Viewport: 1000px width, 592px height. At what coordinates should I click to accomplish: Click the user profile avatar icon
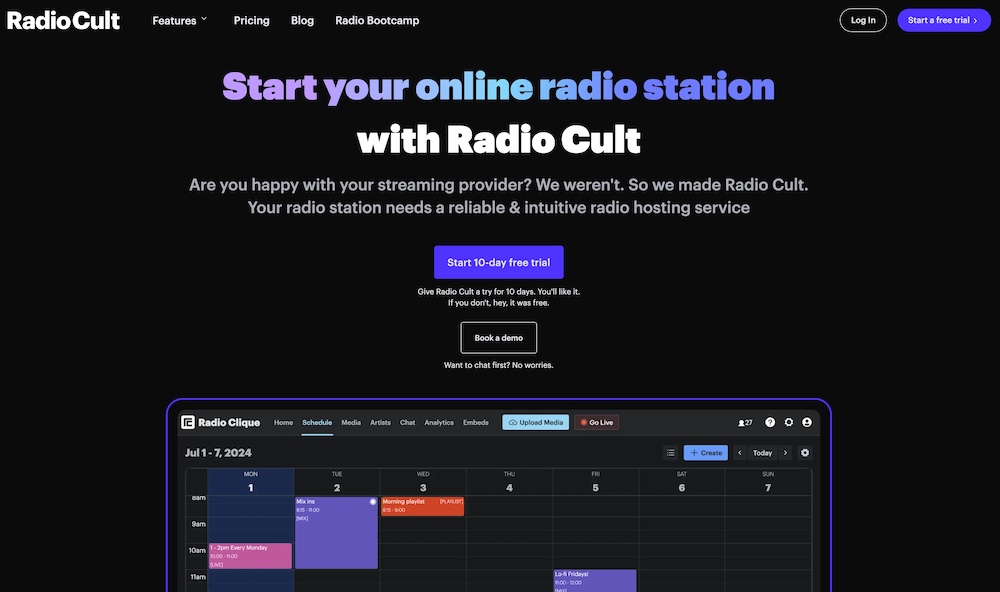coord(807,422)
